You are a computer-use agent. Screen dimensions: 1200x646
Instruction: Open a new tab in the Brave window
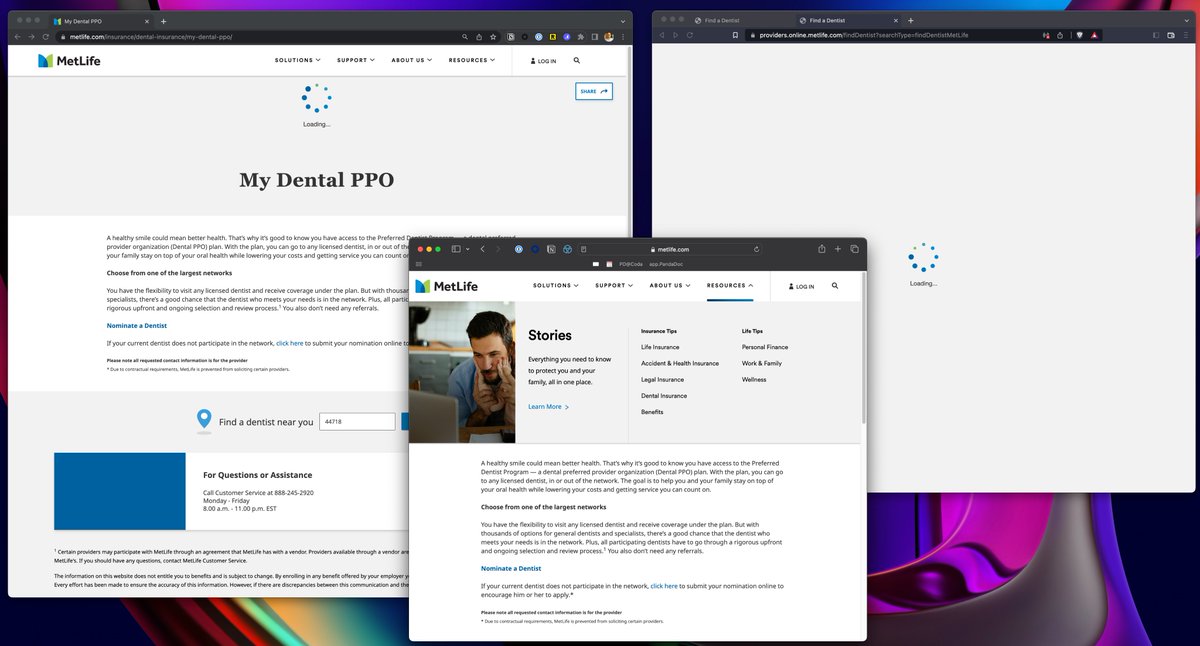tap(911, 20)
